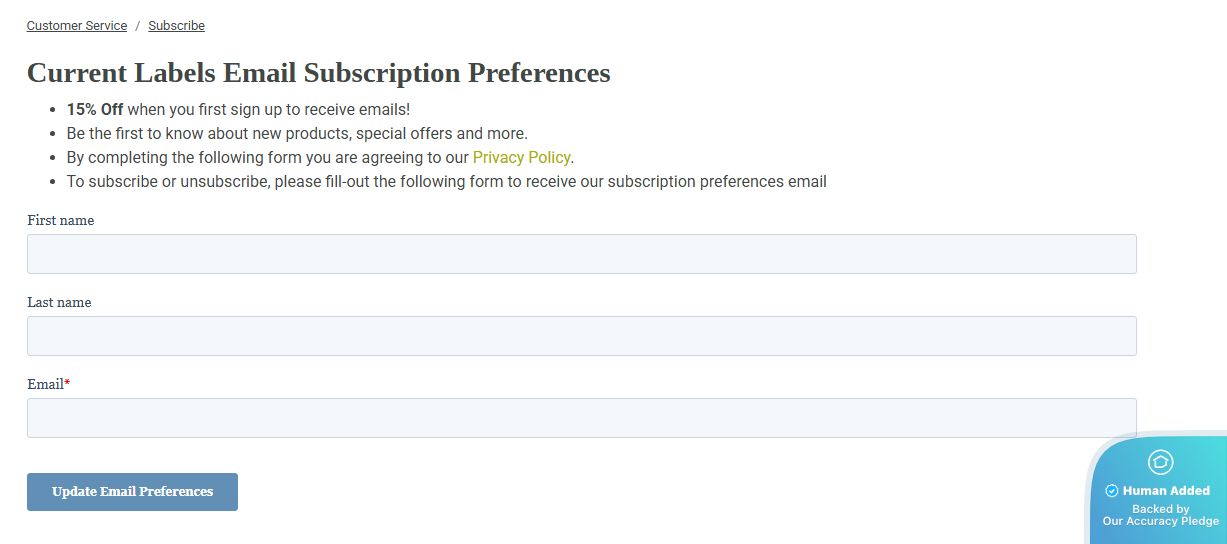Image resolution: width=1227 pixels, height=544 pixels.
Task: Click the hexagon badge icon above Human Added
Action: pyautogui.click(x=1160, y=462)
